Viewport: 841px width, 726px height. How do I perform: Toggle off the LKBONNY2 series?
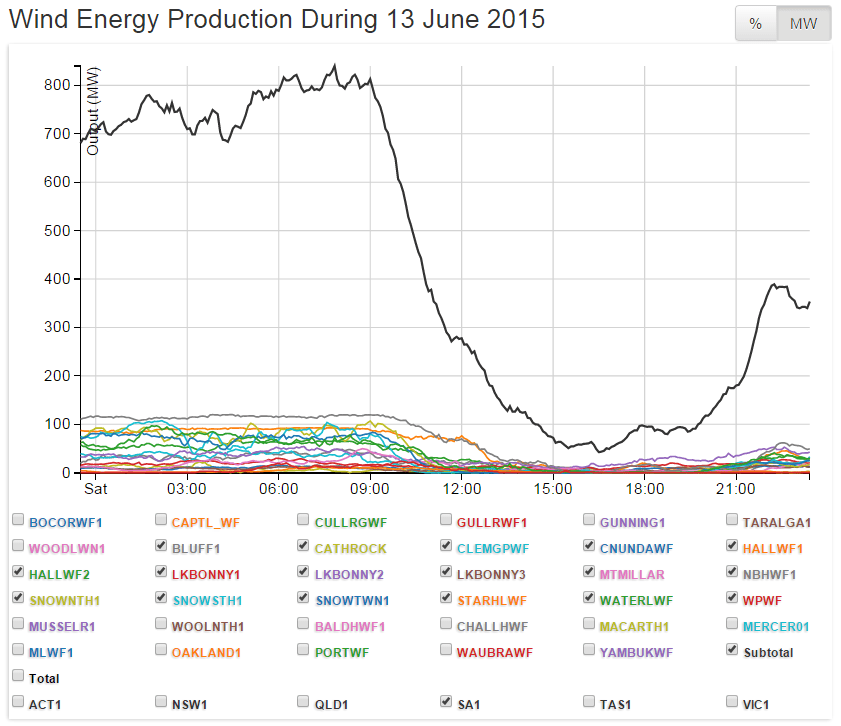(x=304, y=572)
